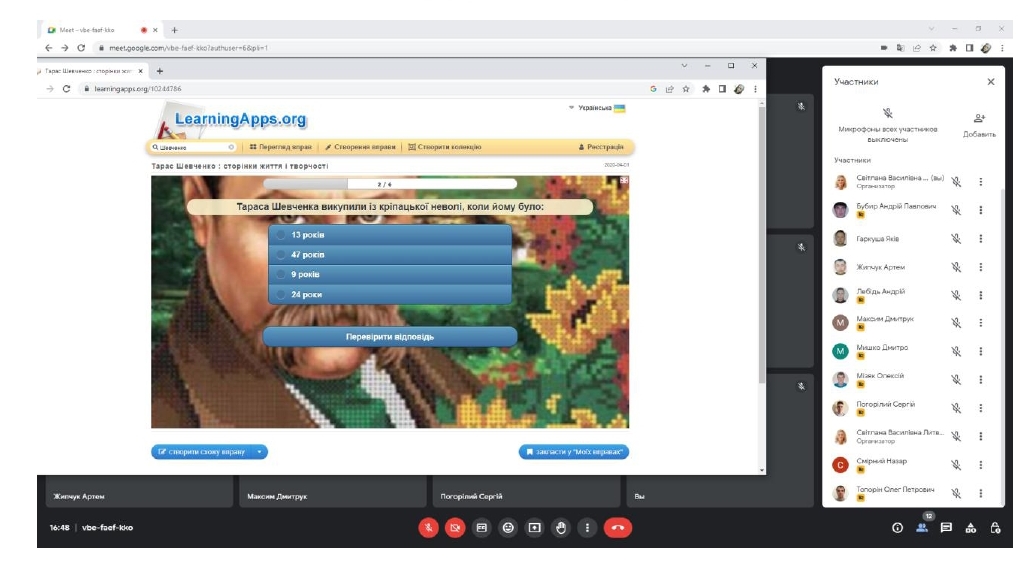1018x573 pixels.
Task: Turn on the microphone in Meet toolbar
Action: (428, 528)
